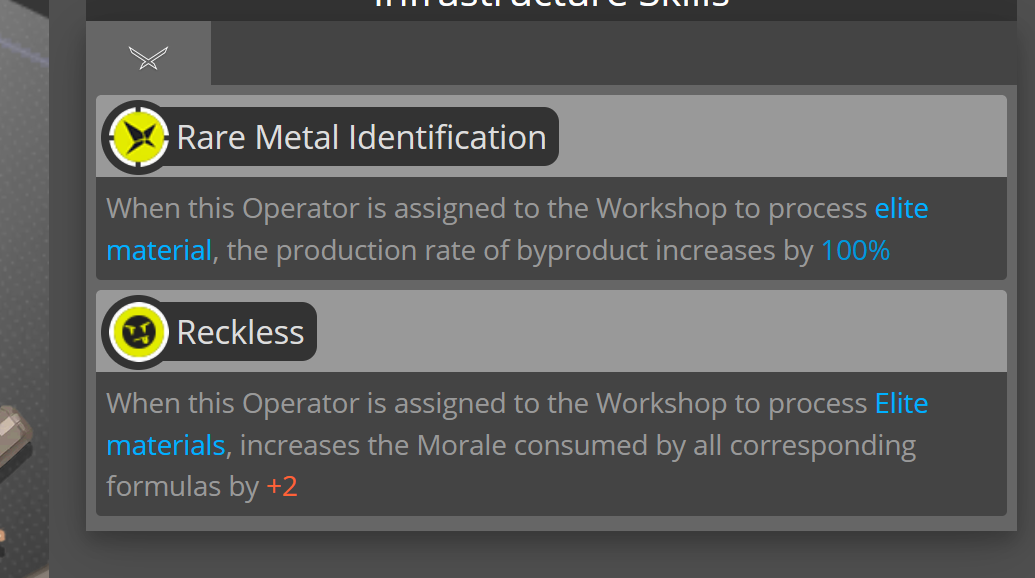Click the Rare Metal Identification skill icon

coord(139,137)
